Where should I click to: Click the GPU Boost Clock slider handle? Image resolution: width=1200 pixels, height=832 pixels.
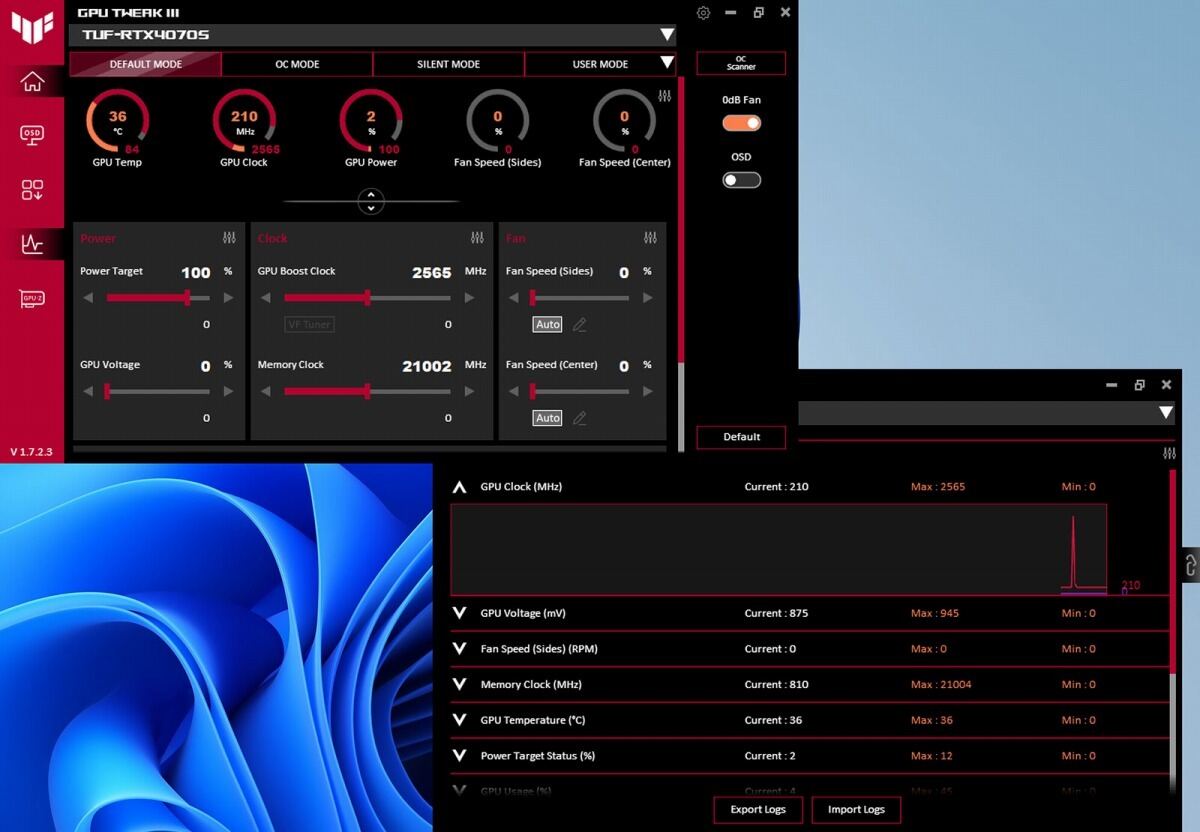(367, 298)
